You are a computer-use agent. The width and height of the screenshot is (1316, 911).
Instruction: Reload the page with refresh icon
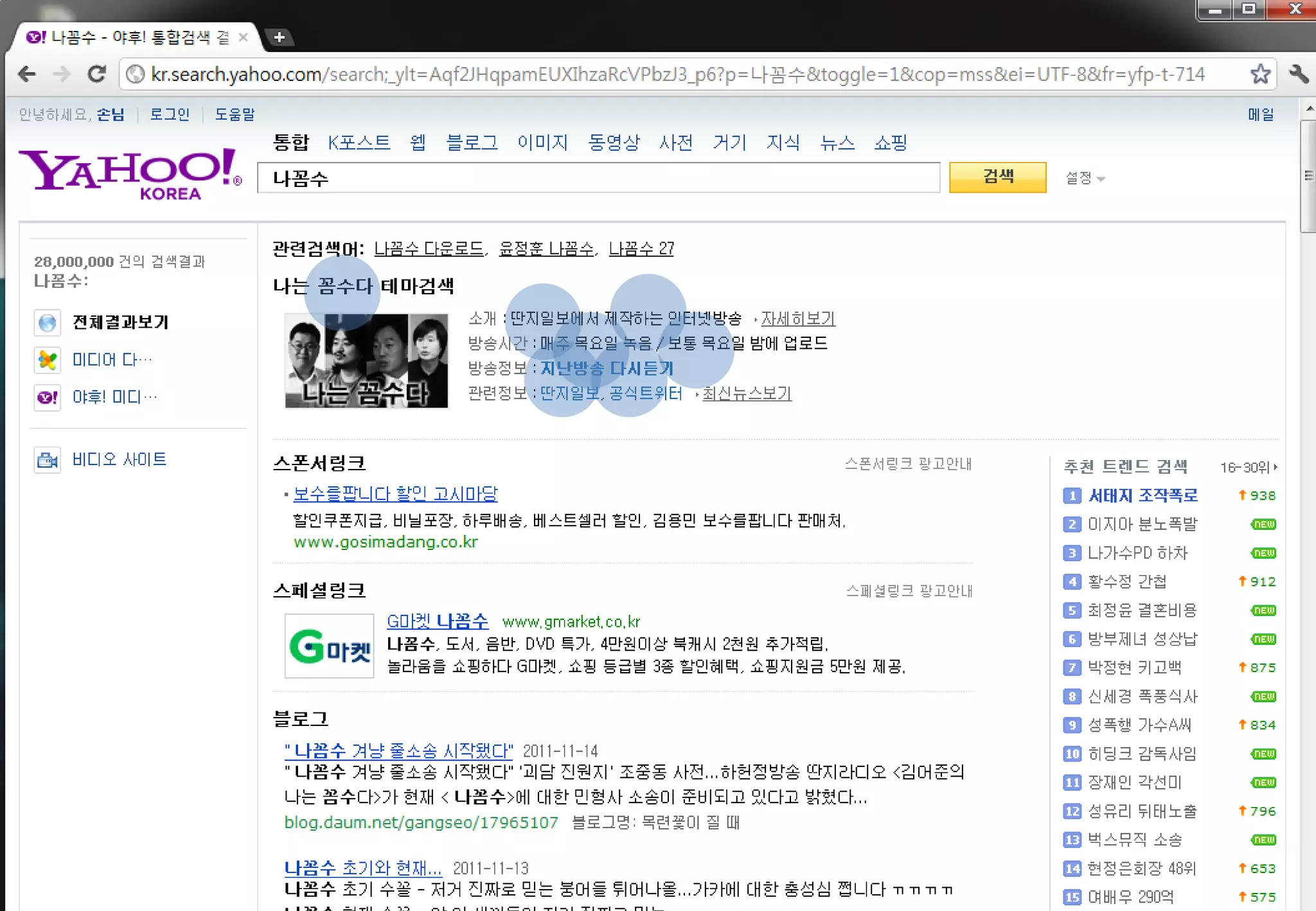(x=97, y=75)
